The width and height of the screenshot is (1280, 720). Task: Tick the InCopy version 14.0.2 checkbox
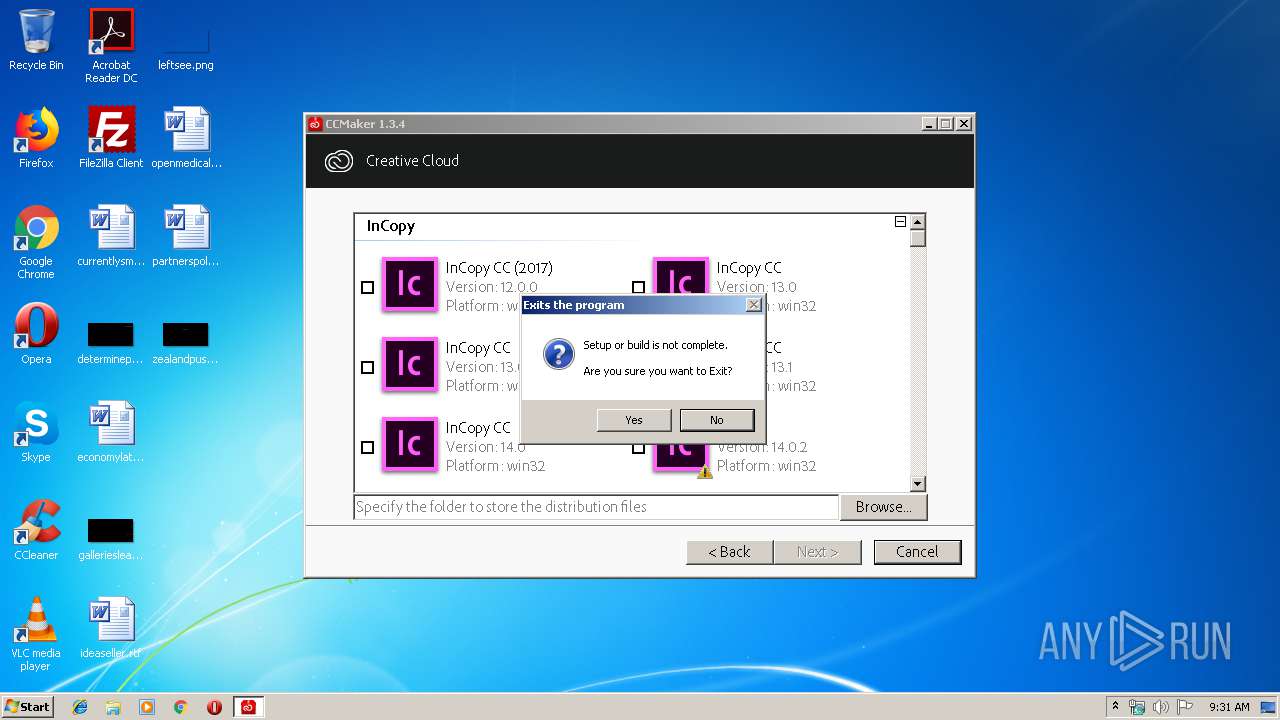pyautogui.click(x=638, y=447)
